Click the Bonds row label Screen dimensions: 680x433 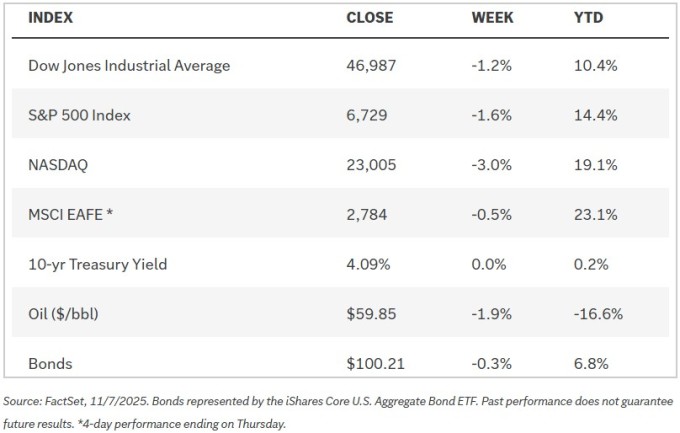pos(52,363)
